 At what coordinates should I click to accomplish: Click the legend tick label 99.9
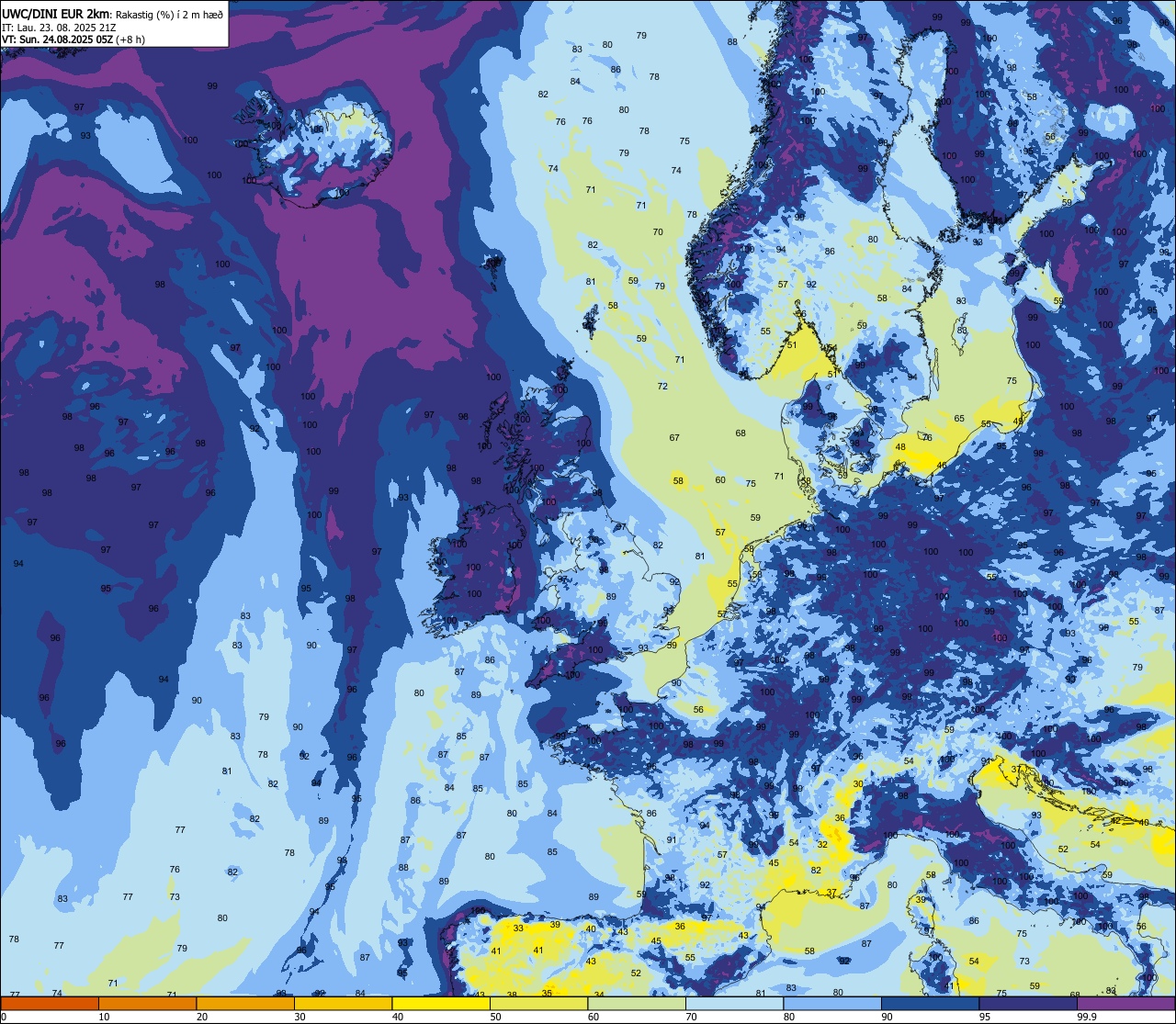1087,1017
